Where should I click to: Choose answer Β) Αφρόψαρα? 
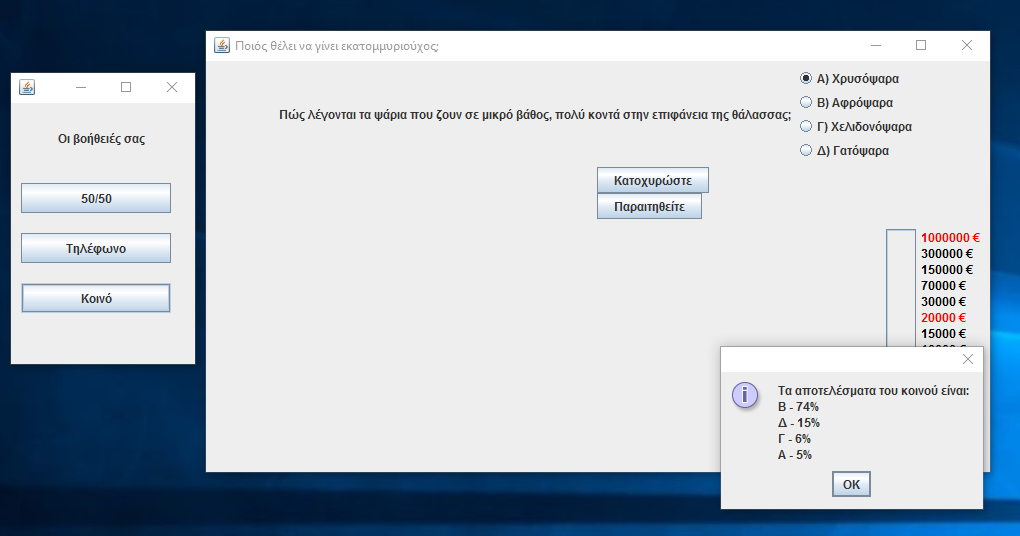point(846,103)
